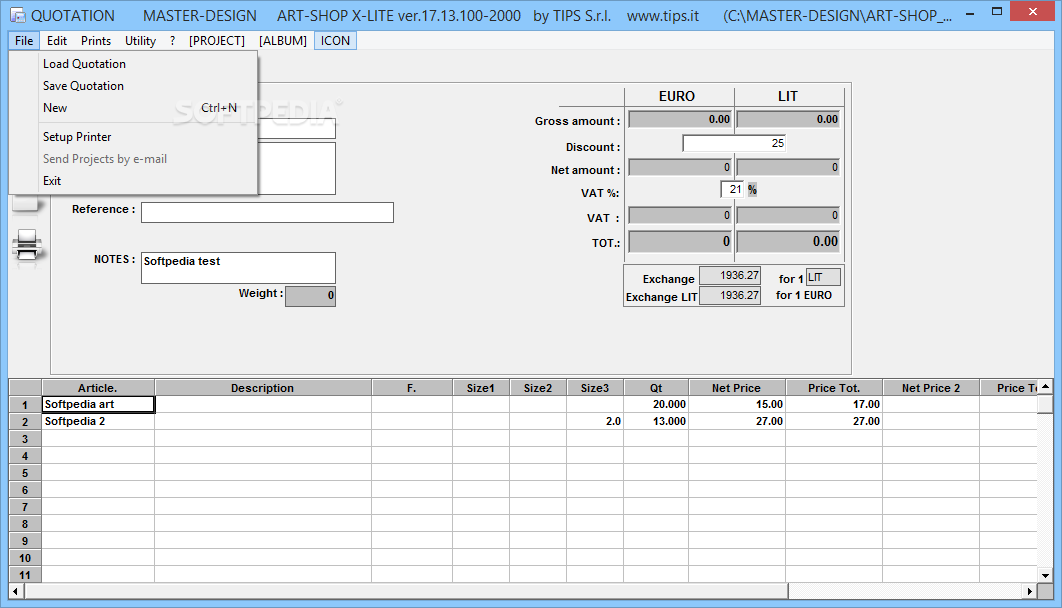This screenshot has width=1062, height=608.
Task: Click the quantity cell 20.000
Action: (x=656, y=404)
